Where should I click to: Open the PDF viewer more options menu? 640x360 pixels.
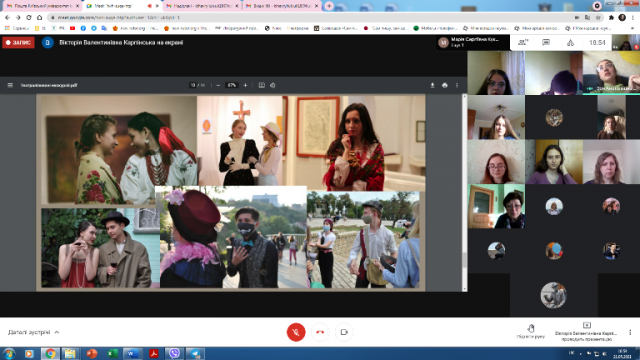pyautogui.click(x=457, y=85)
